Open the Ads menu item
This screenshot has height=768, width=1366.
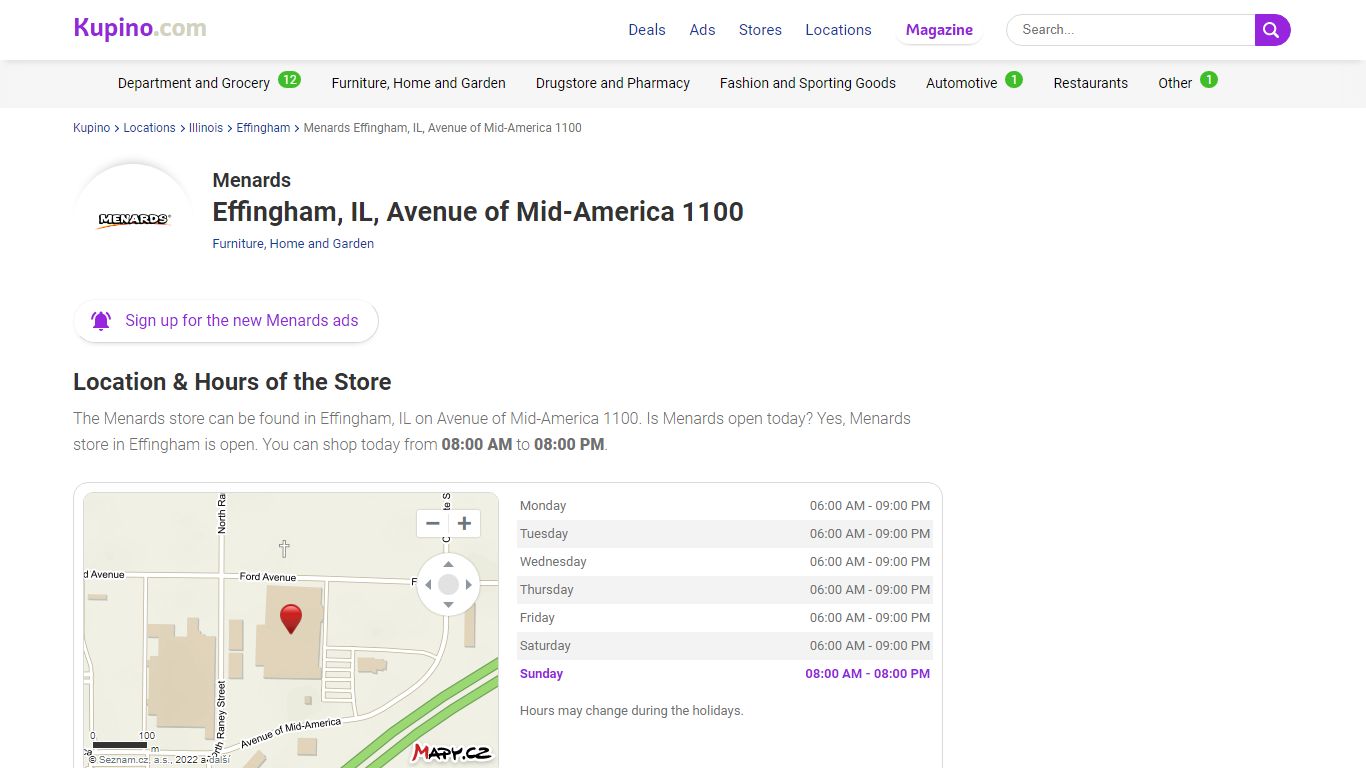coord(703,30)
